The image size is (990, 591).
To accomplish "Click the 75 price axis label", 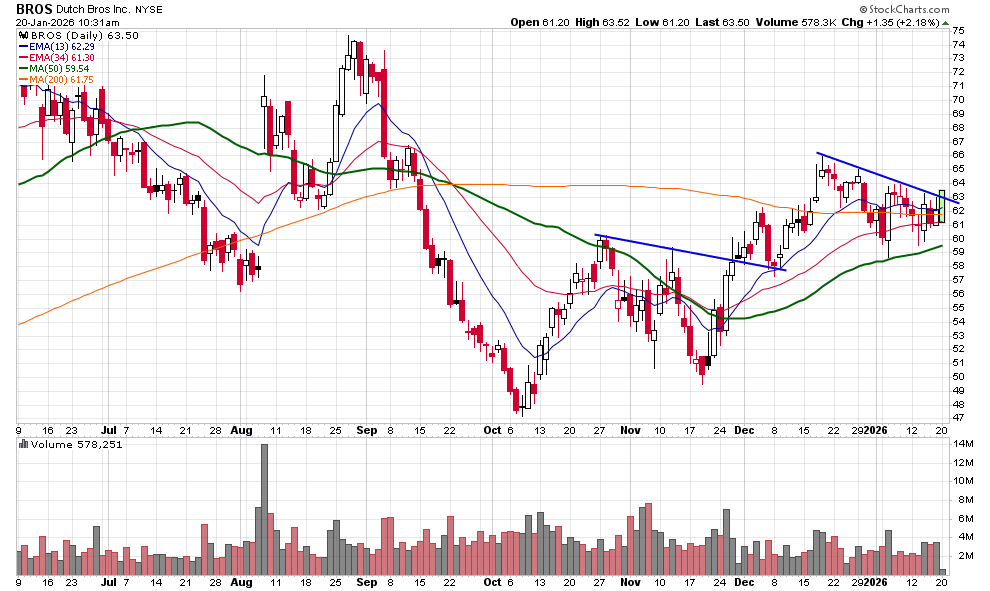I will pos(958,30).
